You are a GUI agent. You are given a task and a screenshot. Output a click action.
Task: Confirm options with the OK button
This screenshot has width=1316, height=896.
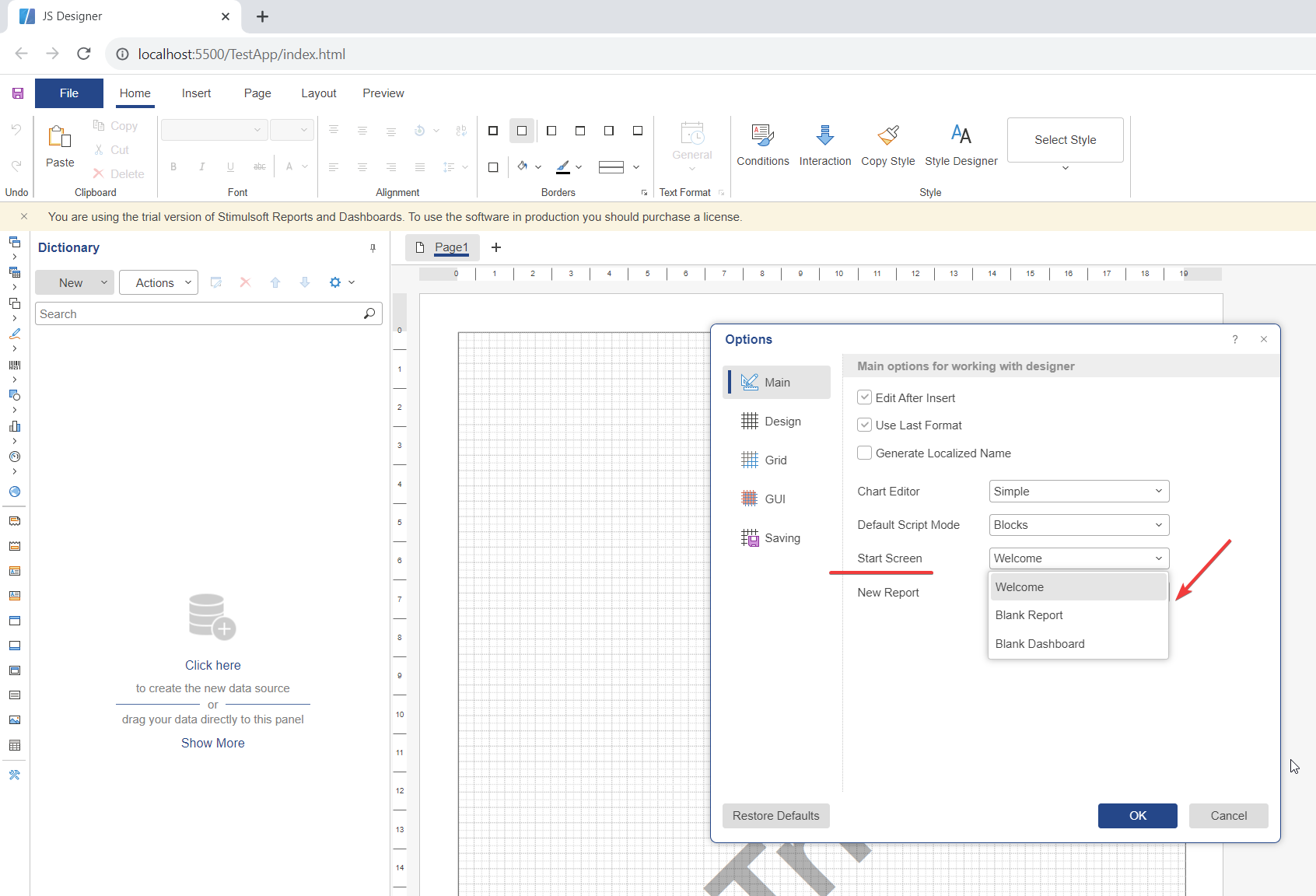click(1137, 816)
